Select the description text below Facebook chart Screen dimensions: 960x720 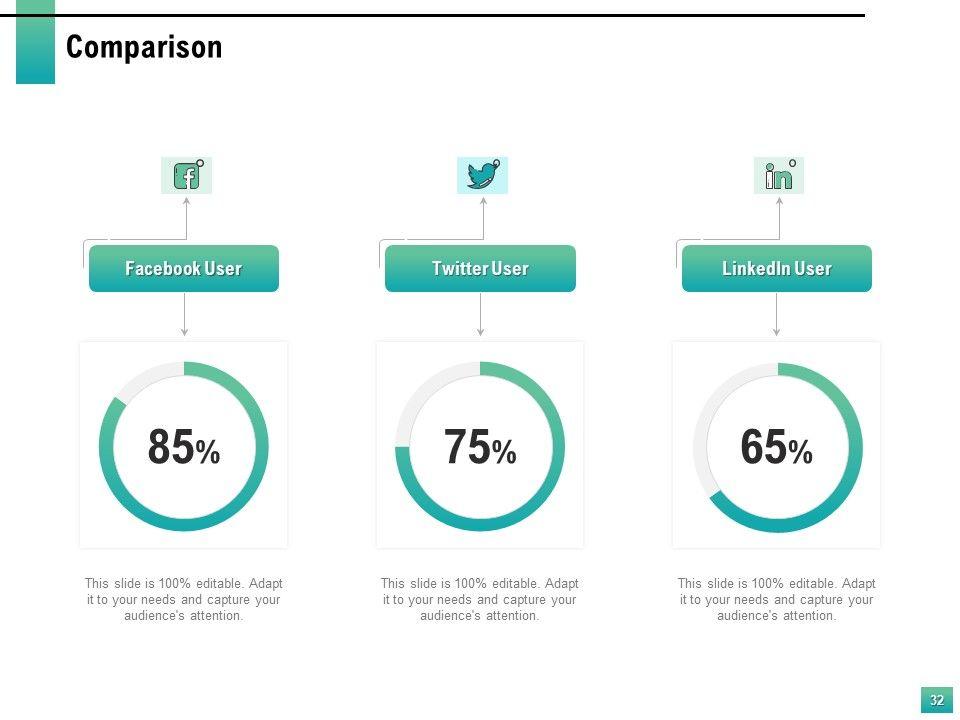click(x=183, y=599)
